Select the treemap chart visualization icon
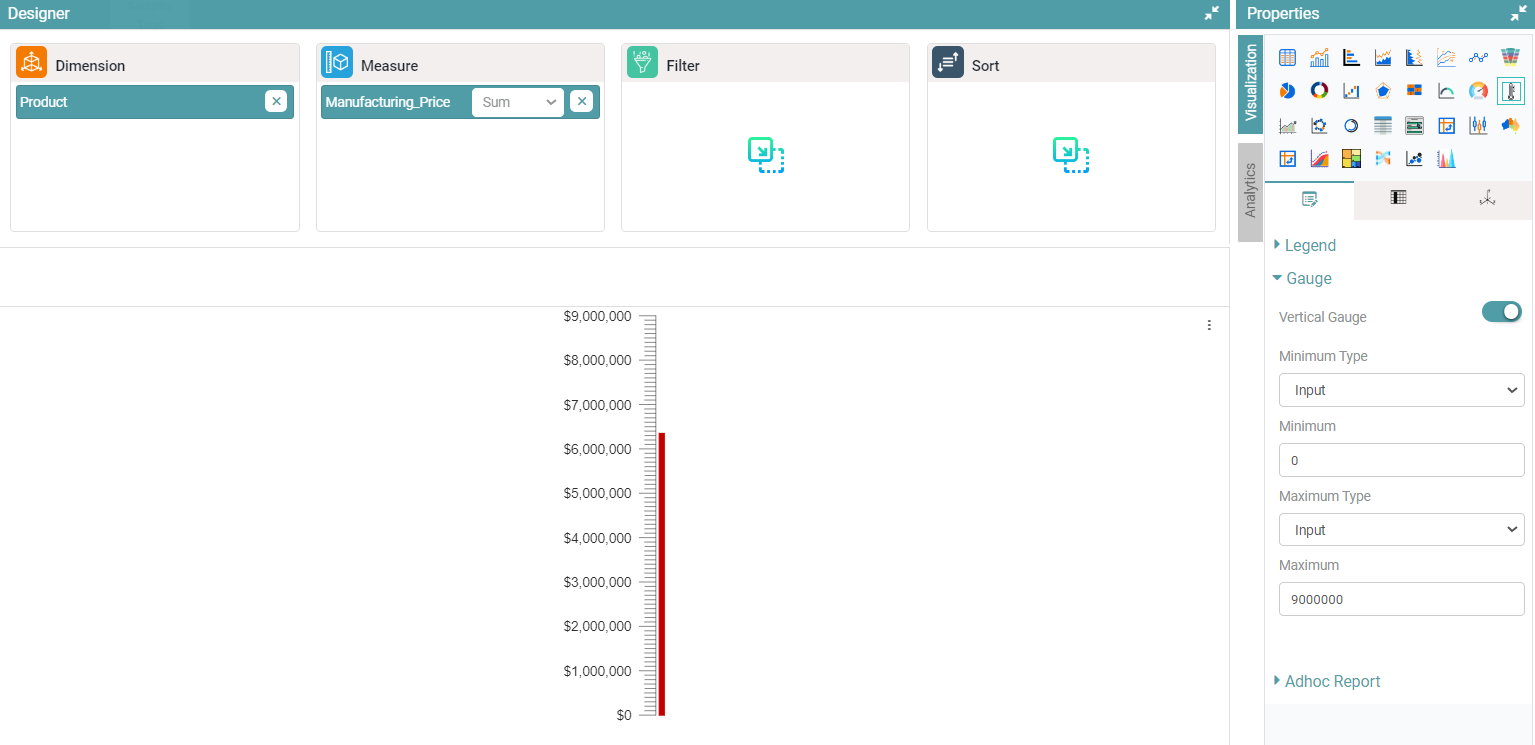This screenshot has width=1535, height=745. (x=1351, y=158)
